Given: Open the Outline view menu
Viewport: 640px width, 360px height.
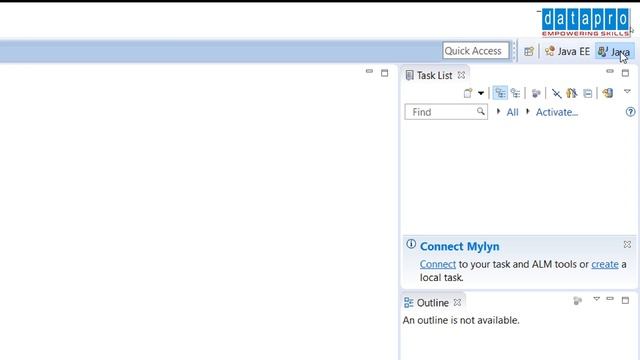Looking at the screenshot, I should [596, 299].
